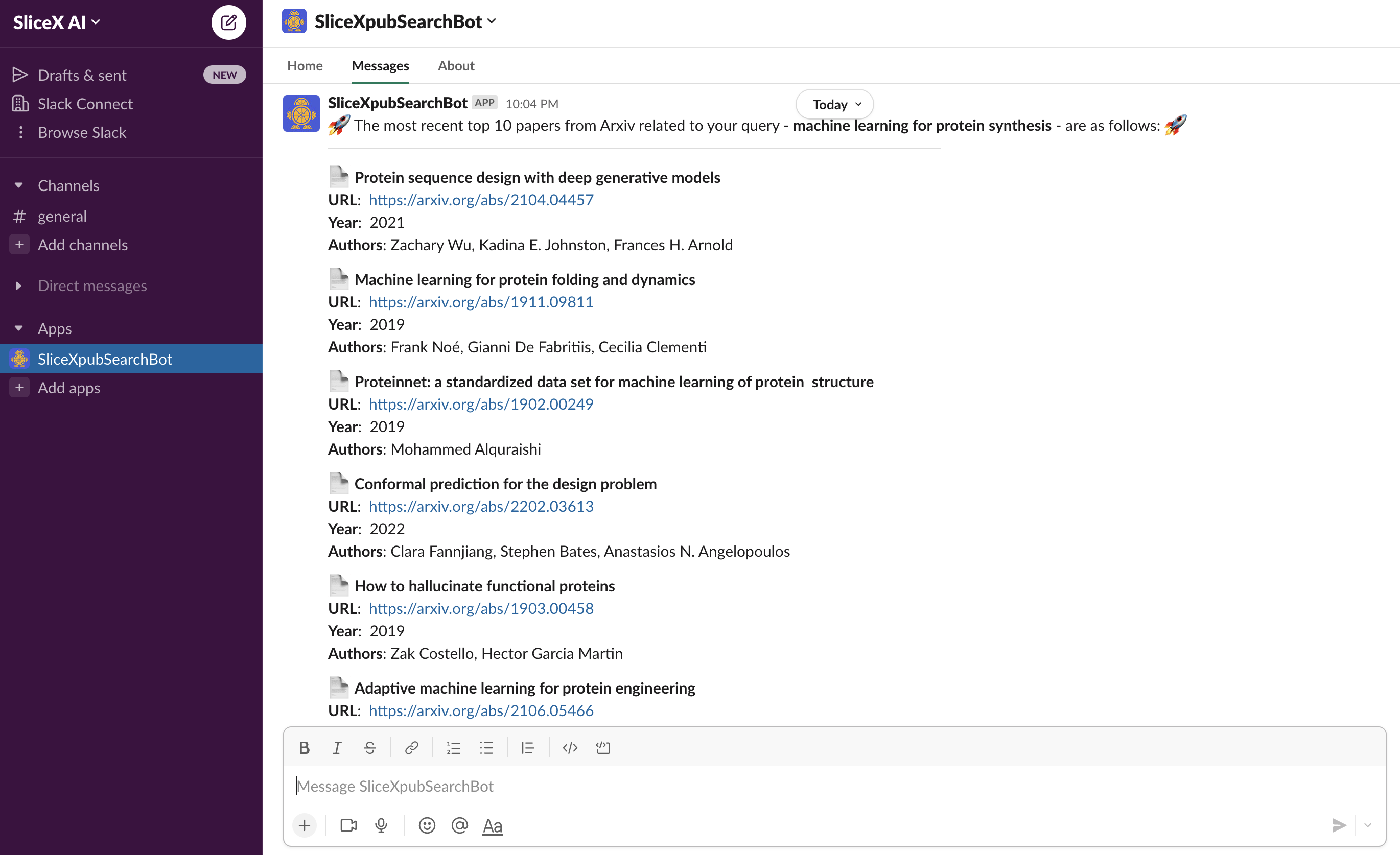Click the 'Proteinnet: a standardized data set' title
Screen dimensions: 1400x855
pyautogui.click(x=614, y=383)
